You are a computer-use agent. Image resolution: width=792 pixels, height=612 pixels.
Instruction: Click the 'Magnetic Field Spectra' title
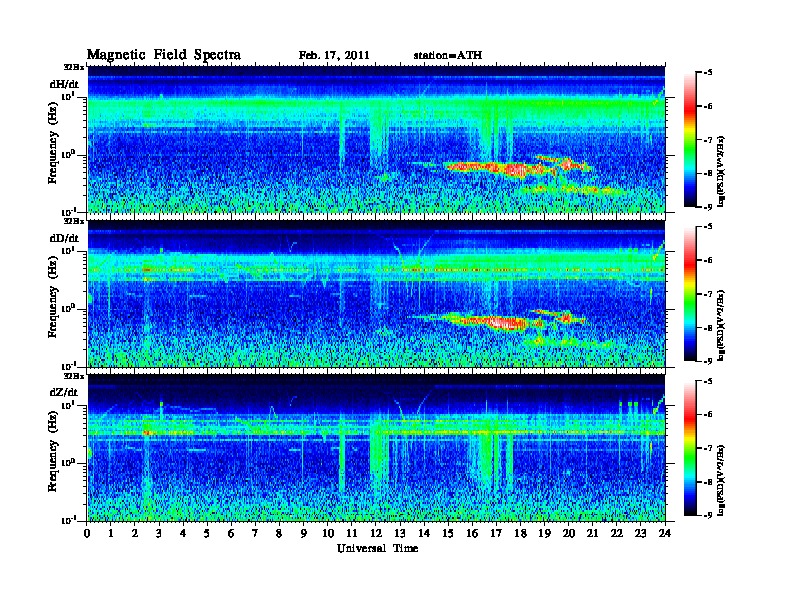(164, 55)
